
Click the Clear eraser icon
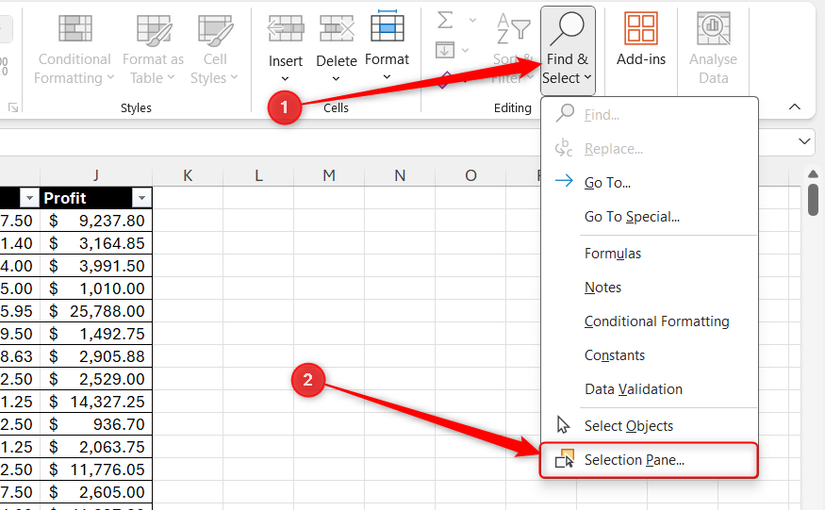(x=445, y=80)
